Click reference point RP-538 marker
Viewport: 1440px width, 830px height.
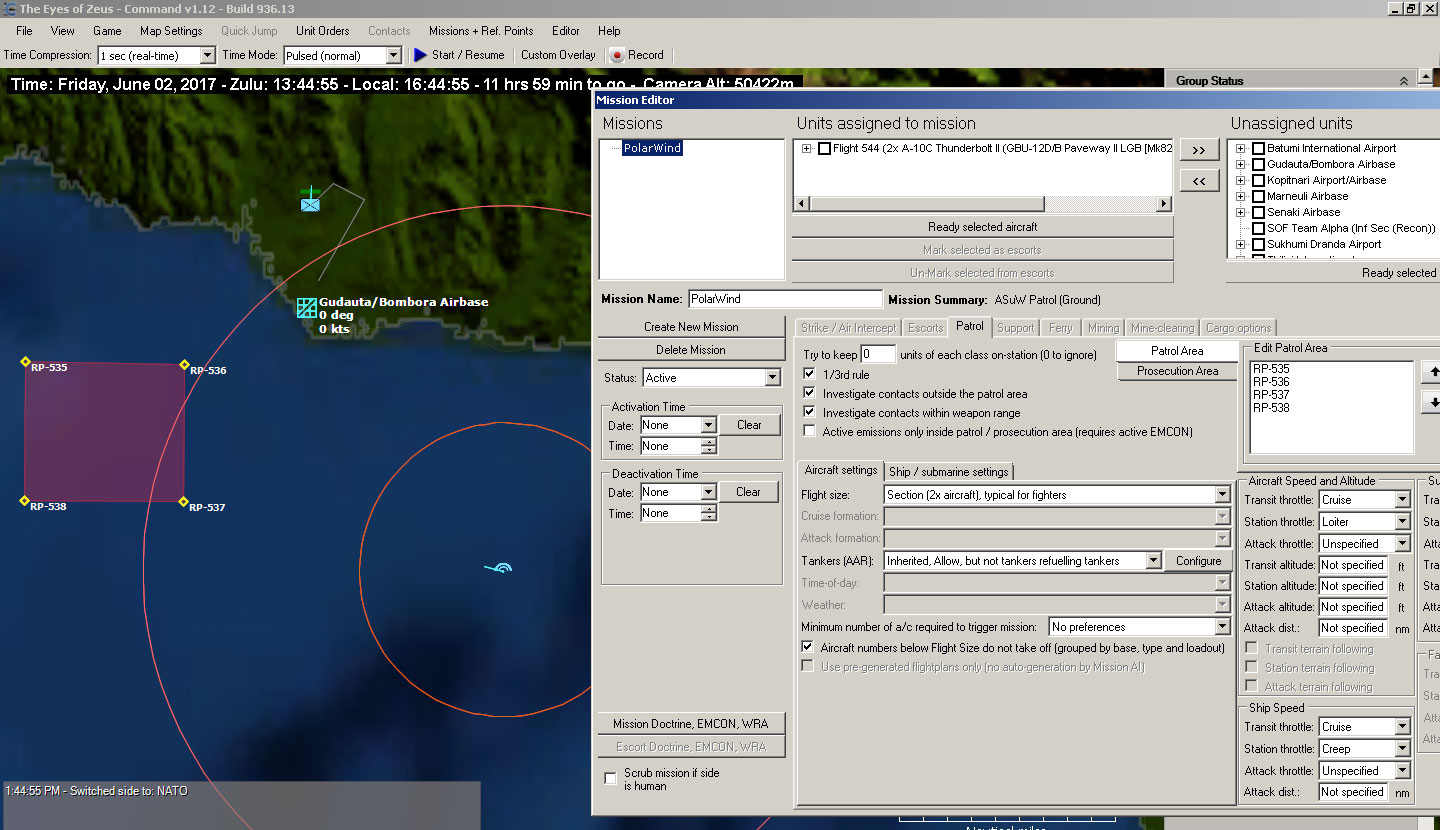point(24,500)
